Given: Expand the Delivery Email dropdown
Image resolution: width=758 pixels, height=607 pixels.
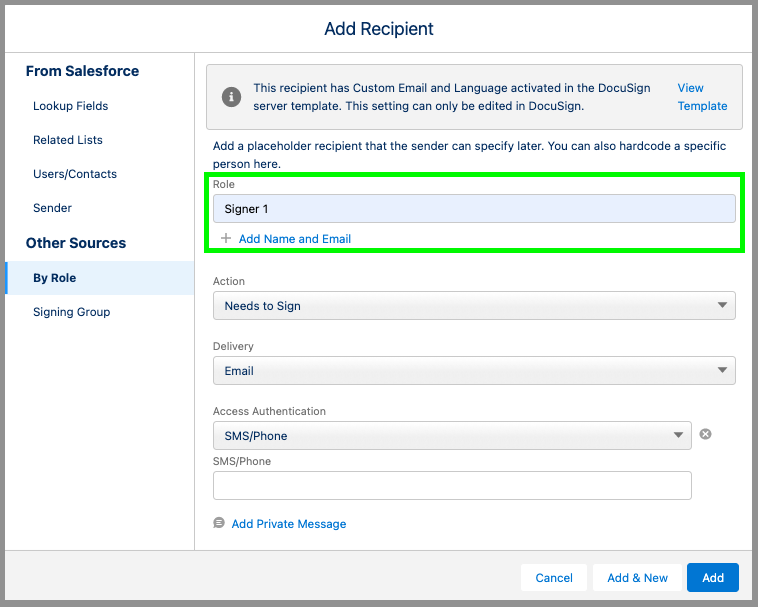Looking at the screenshot, I should [474, 371].
